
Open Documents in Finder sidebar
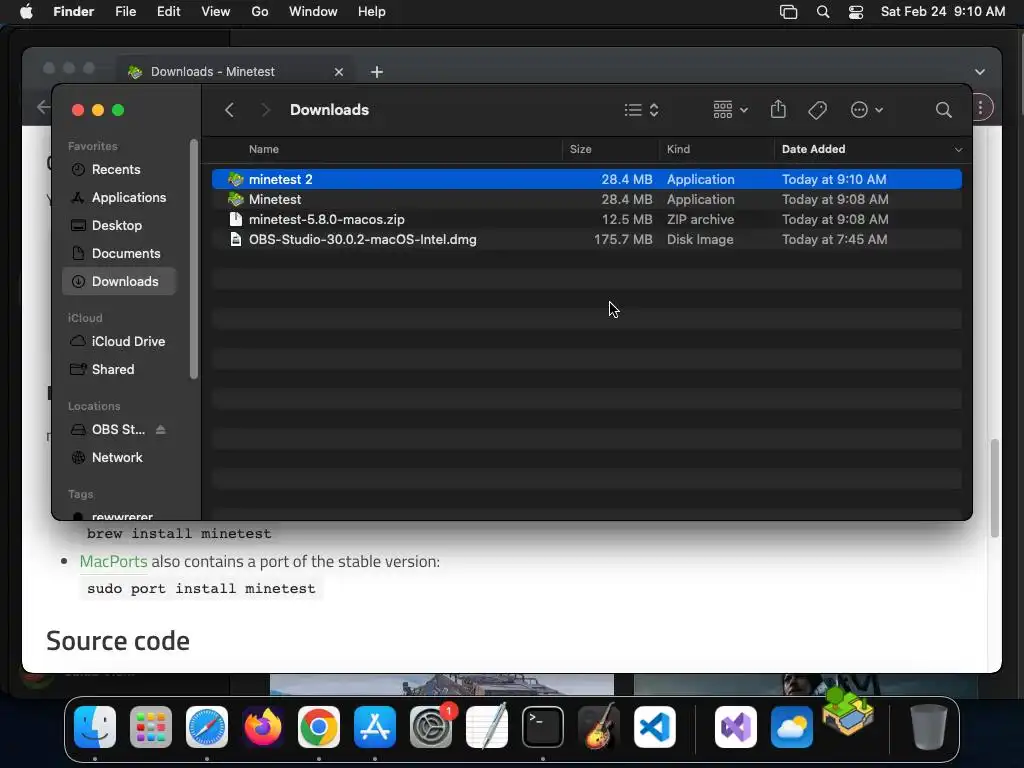[x=119, y=253]
